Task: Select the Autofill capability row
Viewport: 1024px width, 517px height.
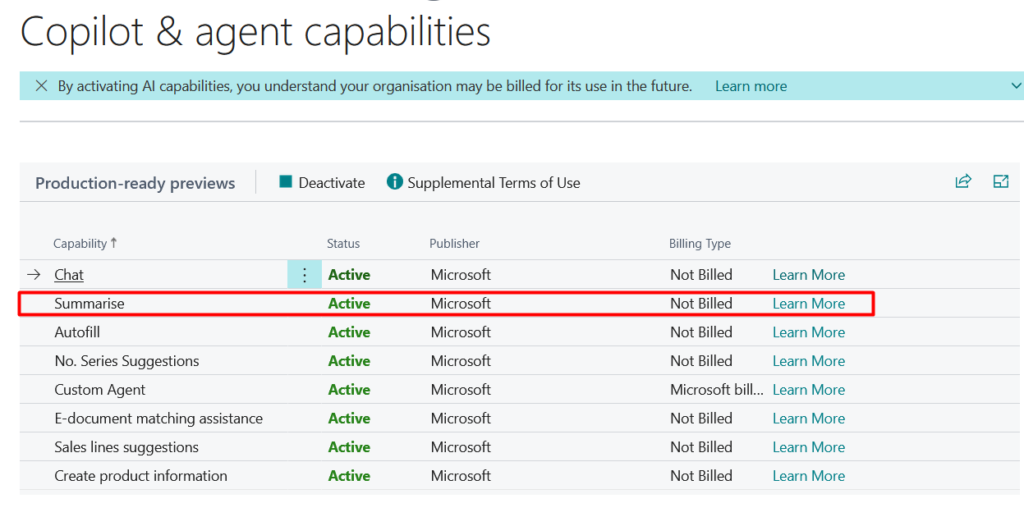Action: pyautogui.click(x=77, y=332)
